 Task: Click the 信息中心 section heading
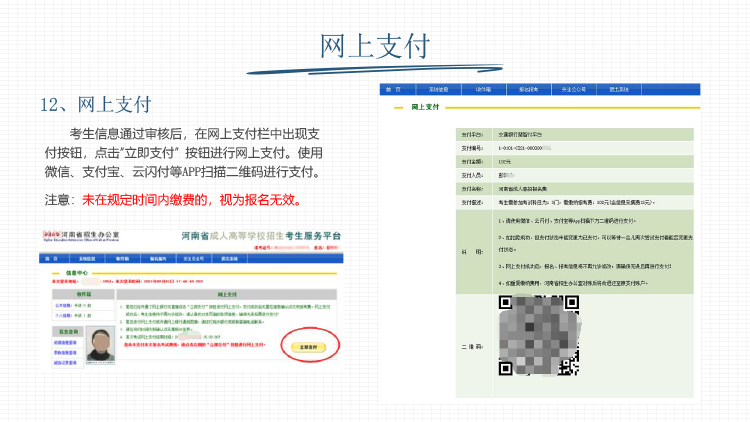[77, 271]
